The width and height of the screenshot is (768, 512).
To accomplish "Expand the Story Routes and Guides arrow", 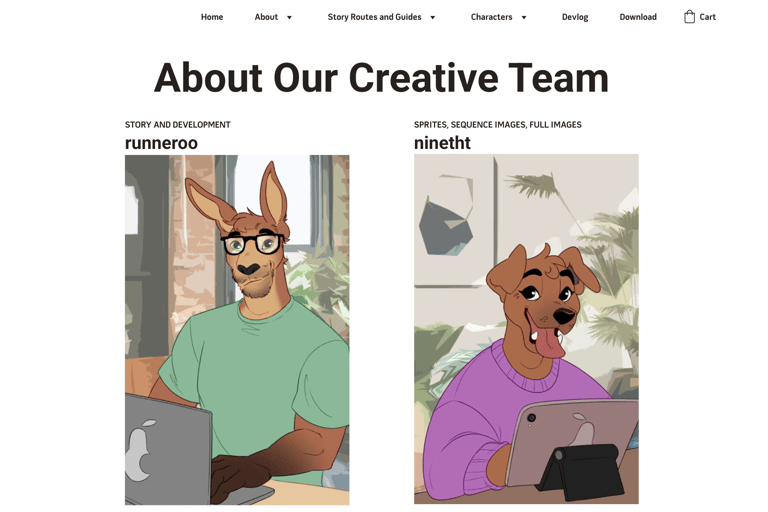I will point(432,18).
